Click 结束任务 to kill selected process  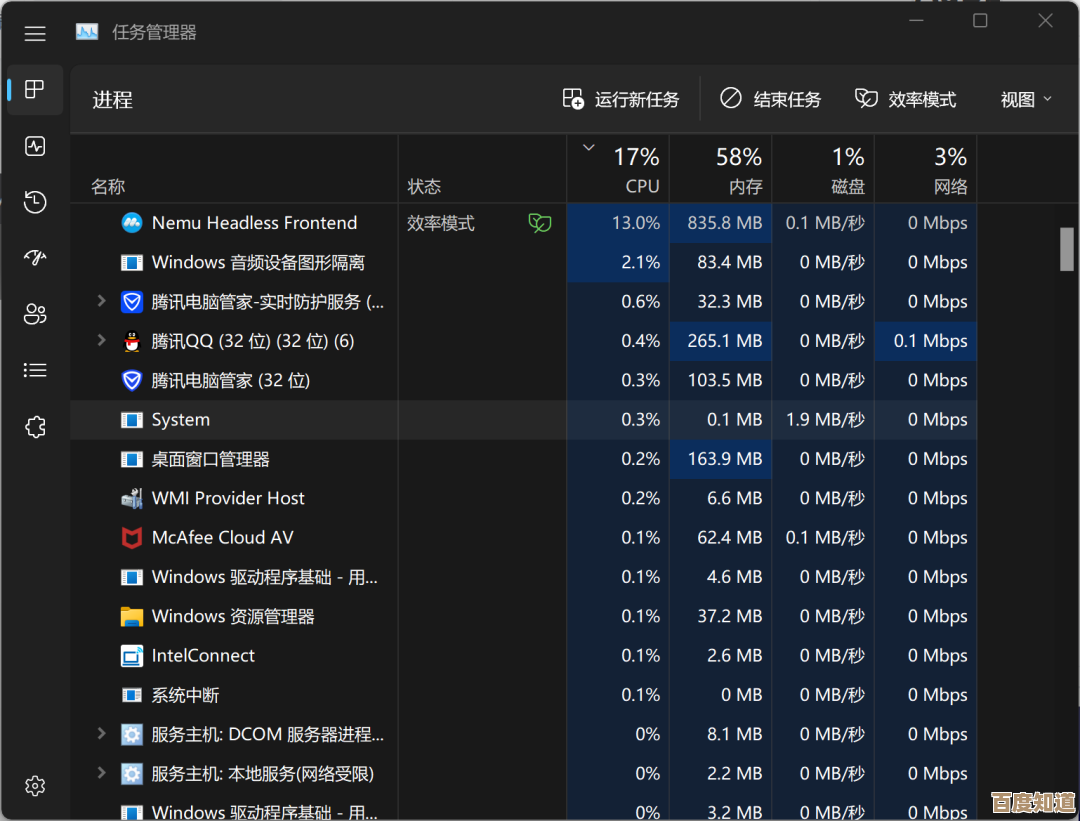(x=770, y=99)
